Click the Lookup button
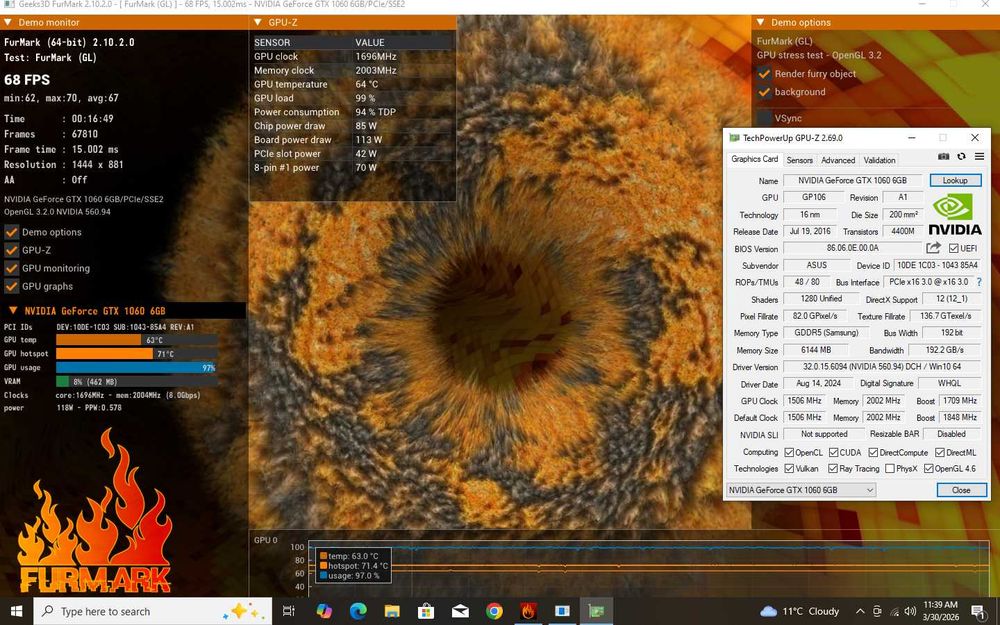 click(x=955, y=181)
